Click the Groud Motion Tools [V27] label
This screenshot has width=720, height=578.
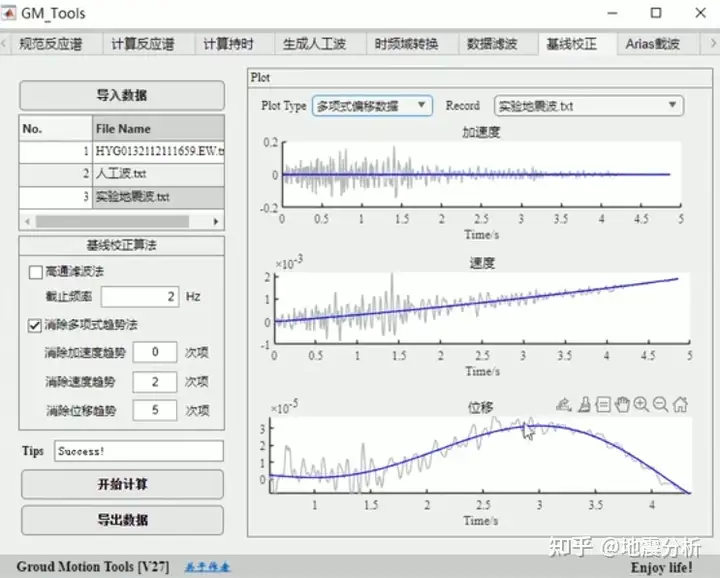point(93,567)
